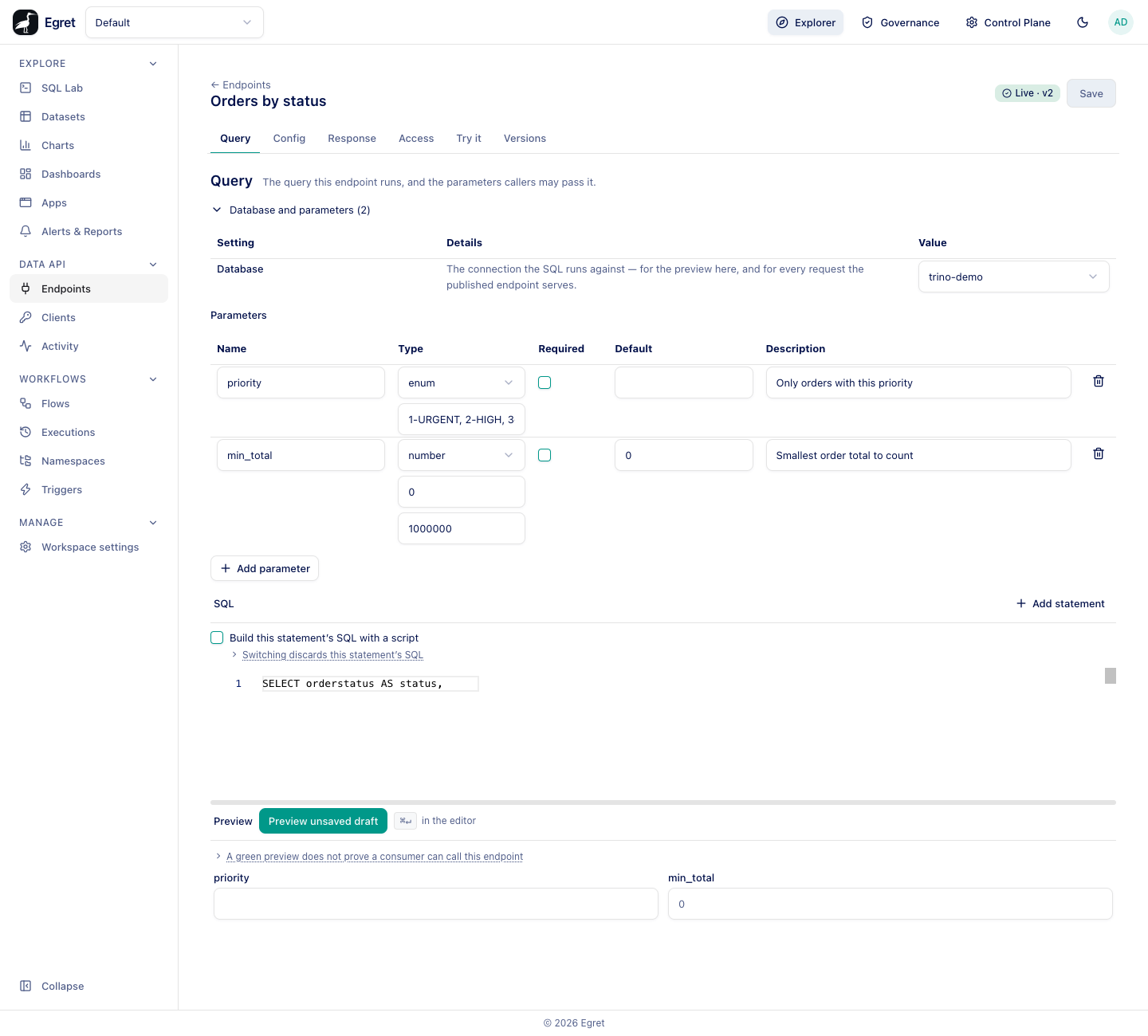Enable building statement SQL with a script
The width and height of the screenshot is (1148, 1036).
click(x=217, y=638)
